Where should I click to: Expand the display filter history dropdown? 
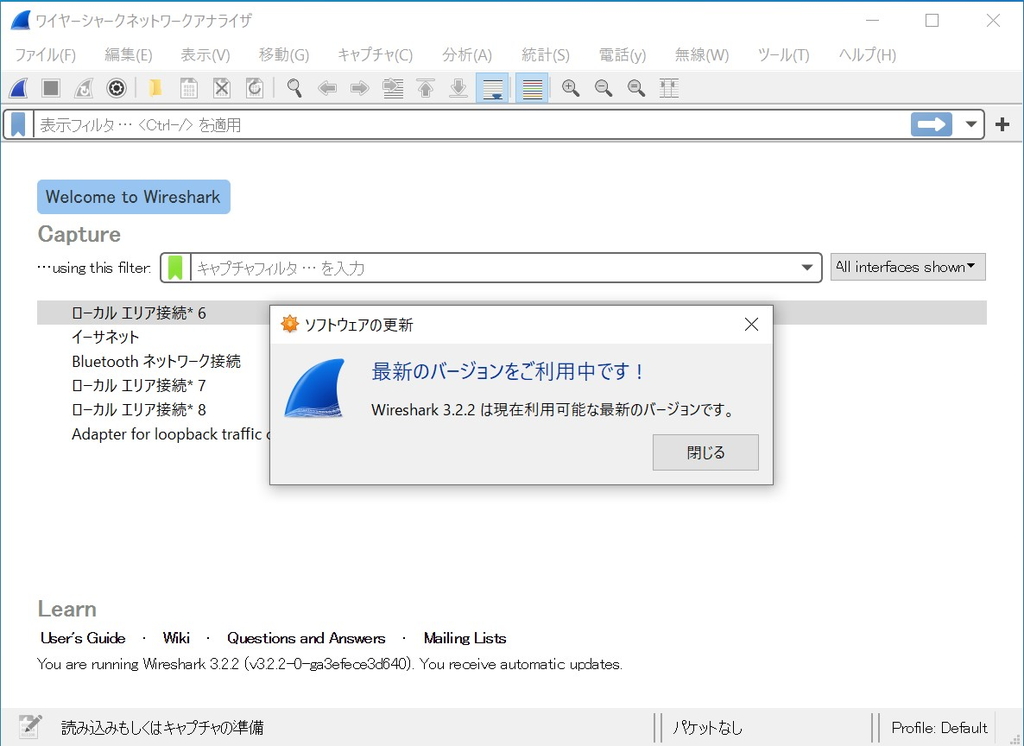(x=970, y=124)
